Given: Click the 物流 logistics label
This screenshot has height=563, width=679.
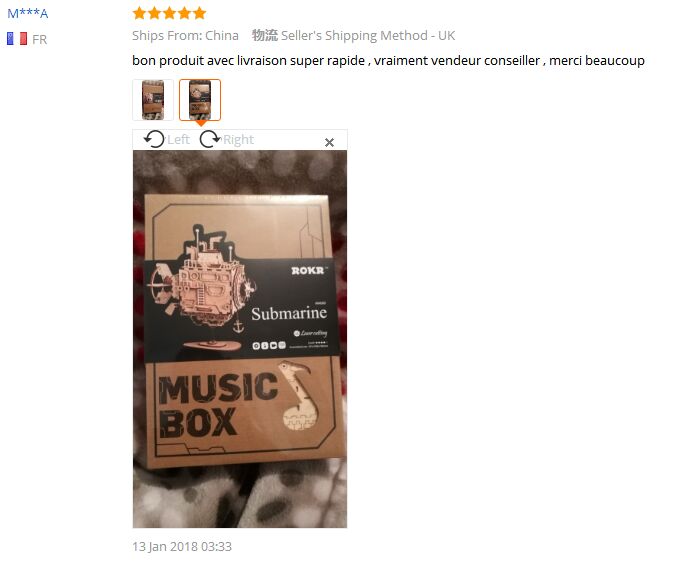Looking at the screenshot, I should [265, 36].
